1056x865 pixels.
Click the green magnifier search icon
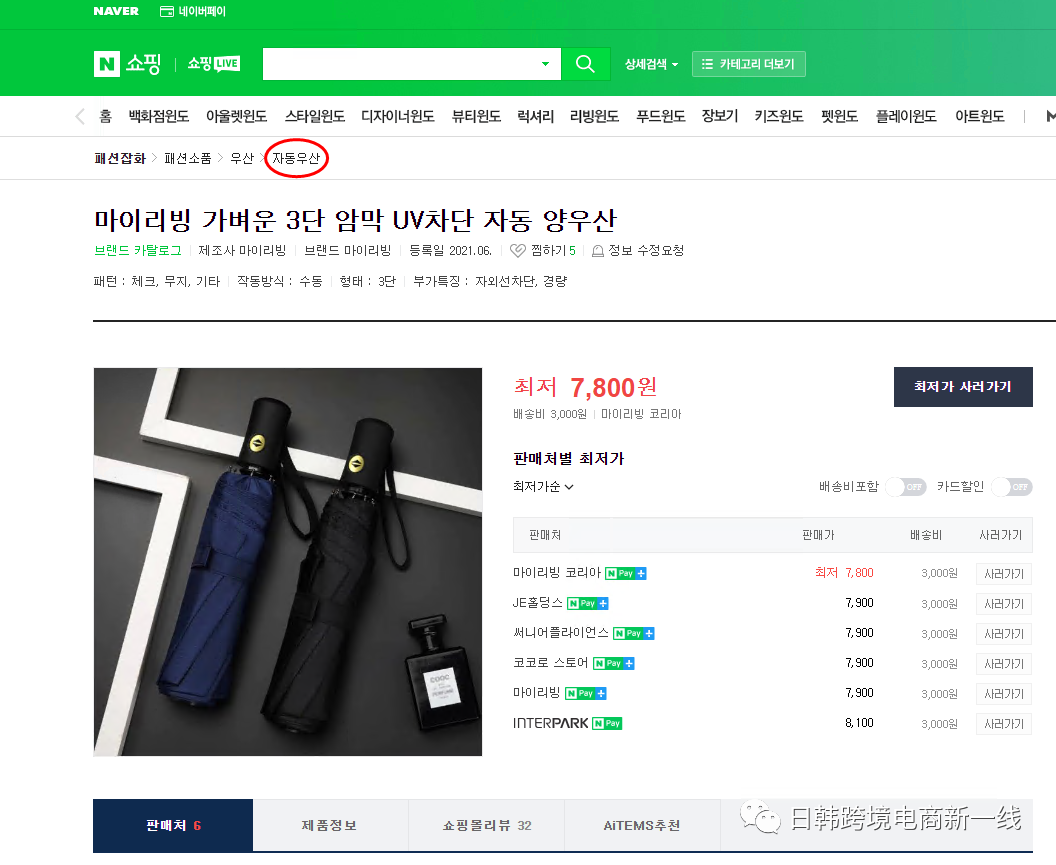[585, 62]
